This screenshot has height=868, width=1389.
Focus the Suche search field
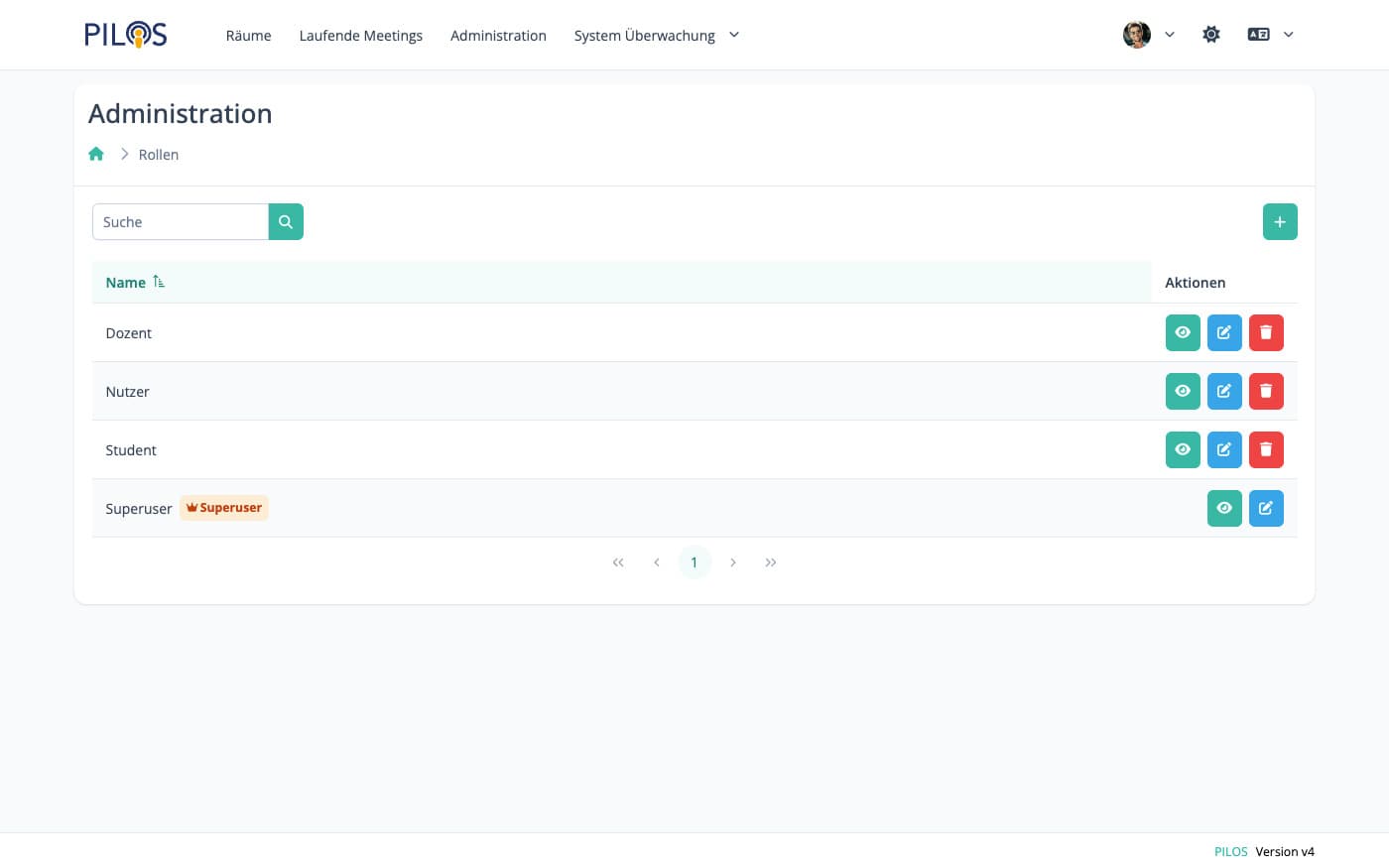[181, 222]
